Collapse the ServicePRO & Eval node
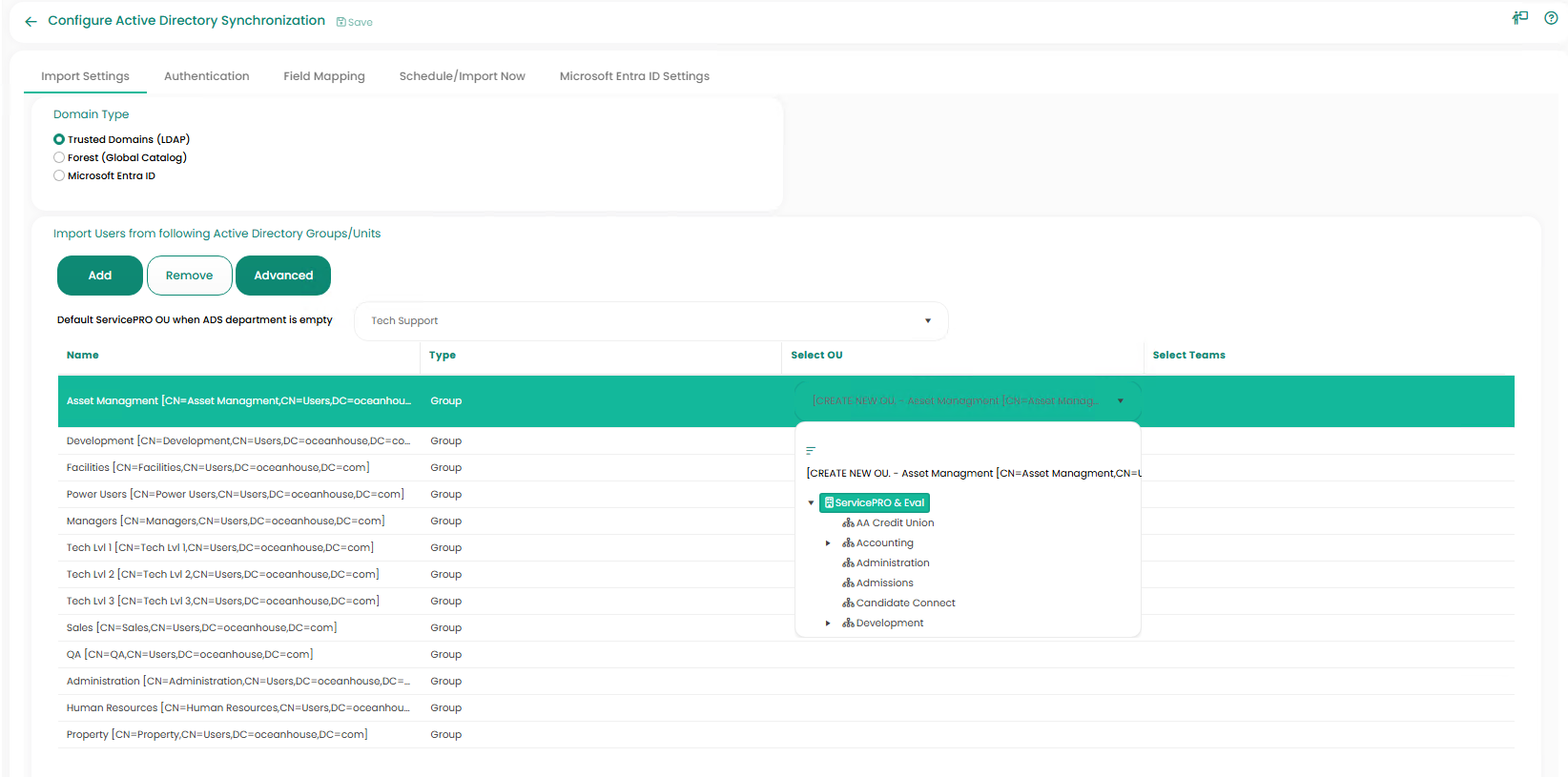 click(811, 503)
